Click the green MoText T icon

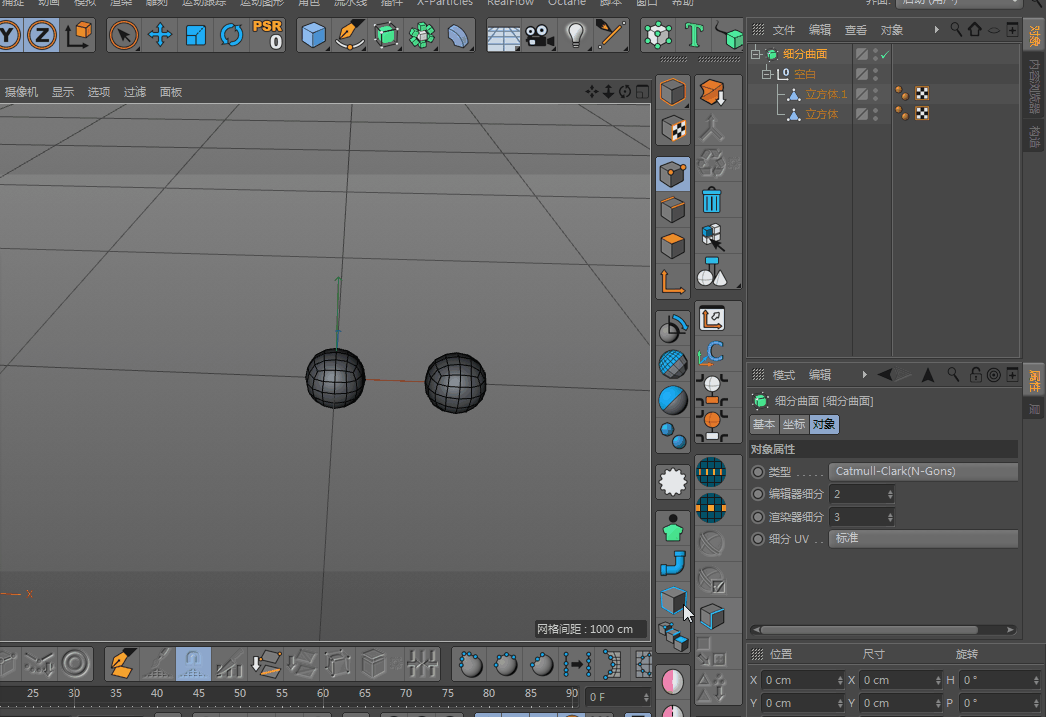tap(694, 35)
